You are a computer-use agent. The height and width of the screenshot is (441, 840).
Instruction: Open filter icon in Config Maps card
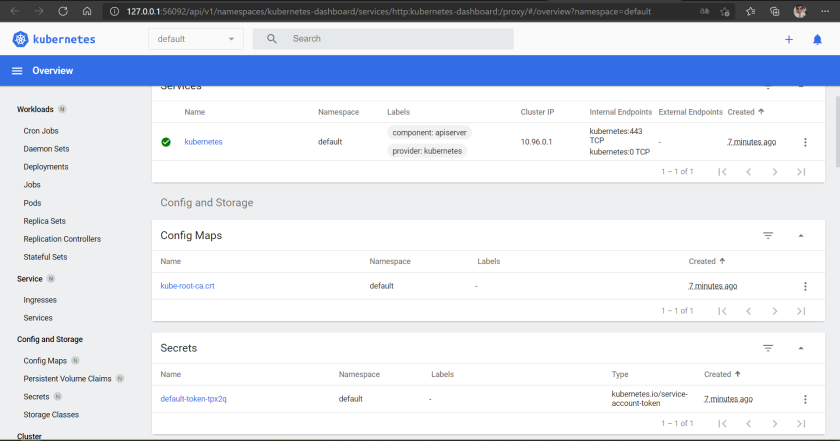[768, 235]
